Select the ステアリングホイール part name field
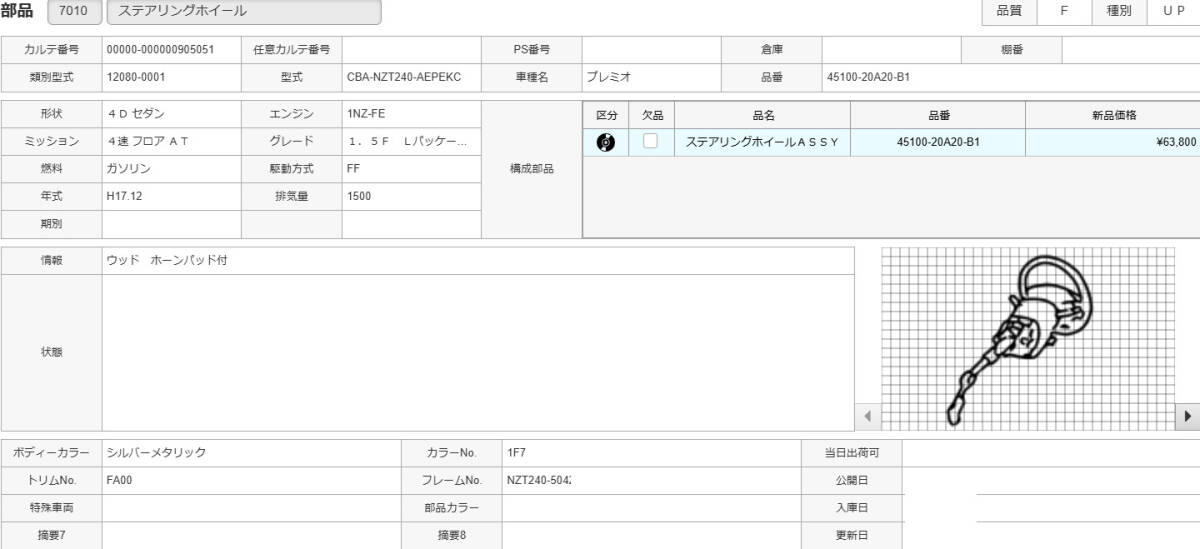The image size is (1200, 549). click(x=244, y=12)
